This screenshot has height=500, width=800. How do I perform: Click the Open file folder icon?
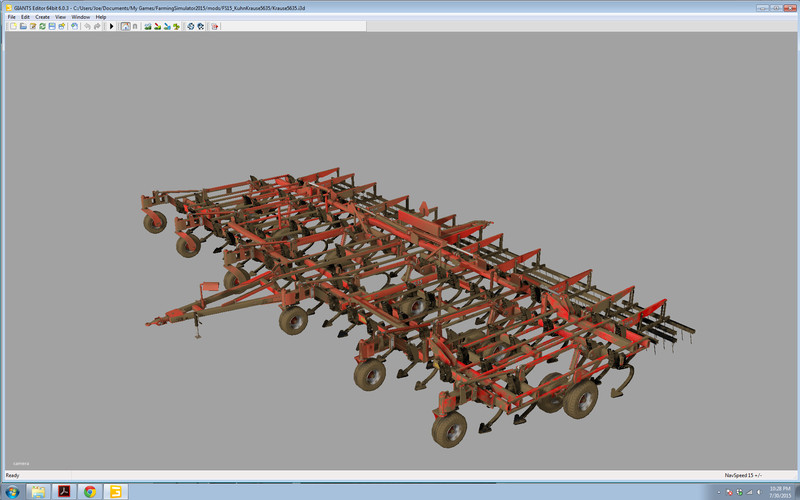click(x=23, y=26)
